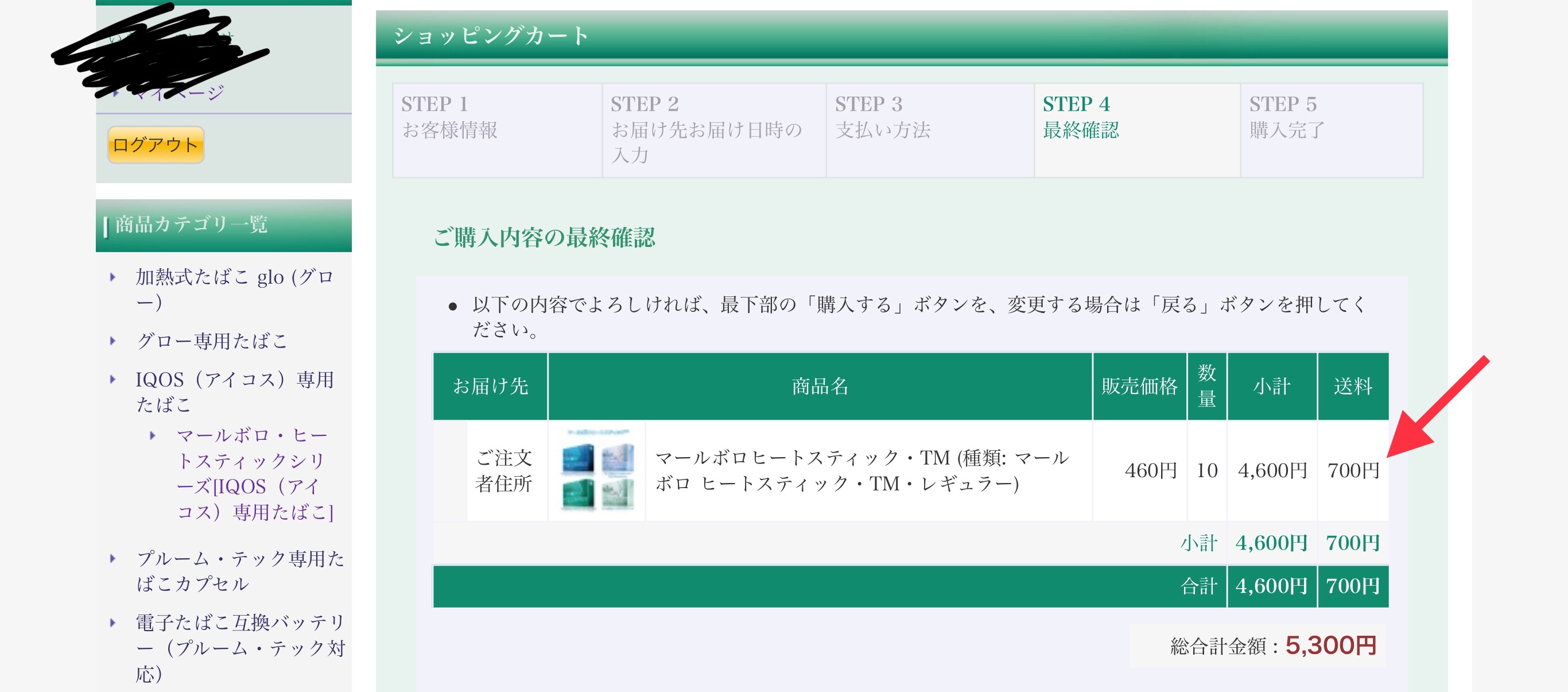This screenshot has width=1568, height=692.
Task: Click 700円 in the 合計 row
Action: 1353,586
